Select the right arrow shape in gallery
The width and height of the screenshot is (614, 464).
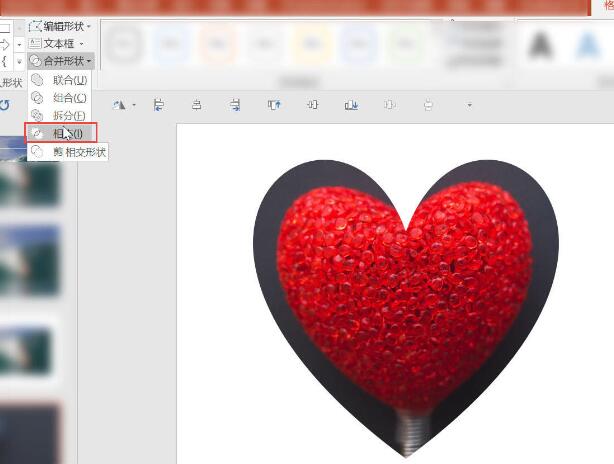[5, 45]
